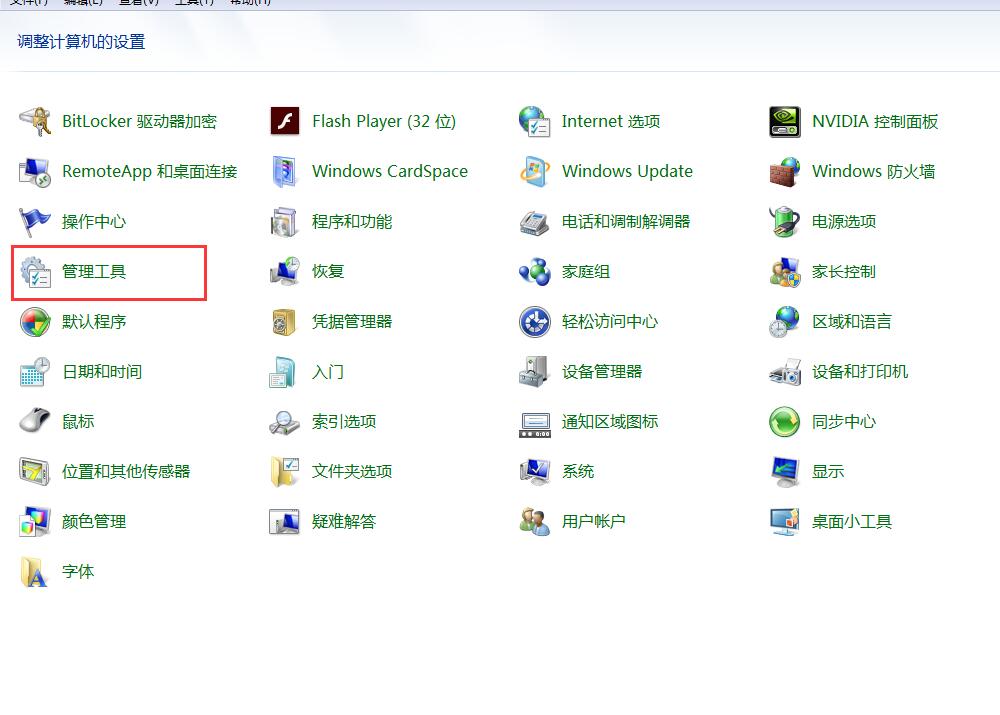Click the 系统 link

pos(578,471)
